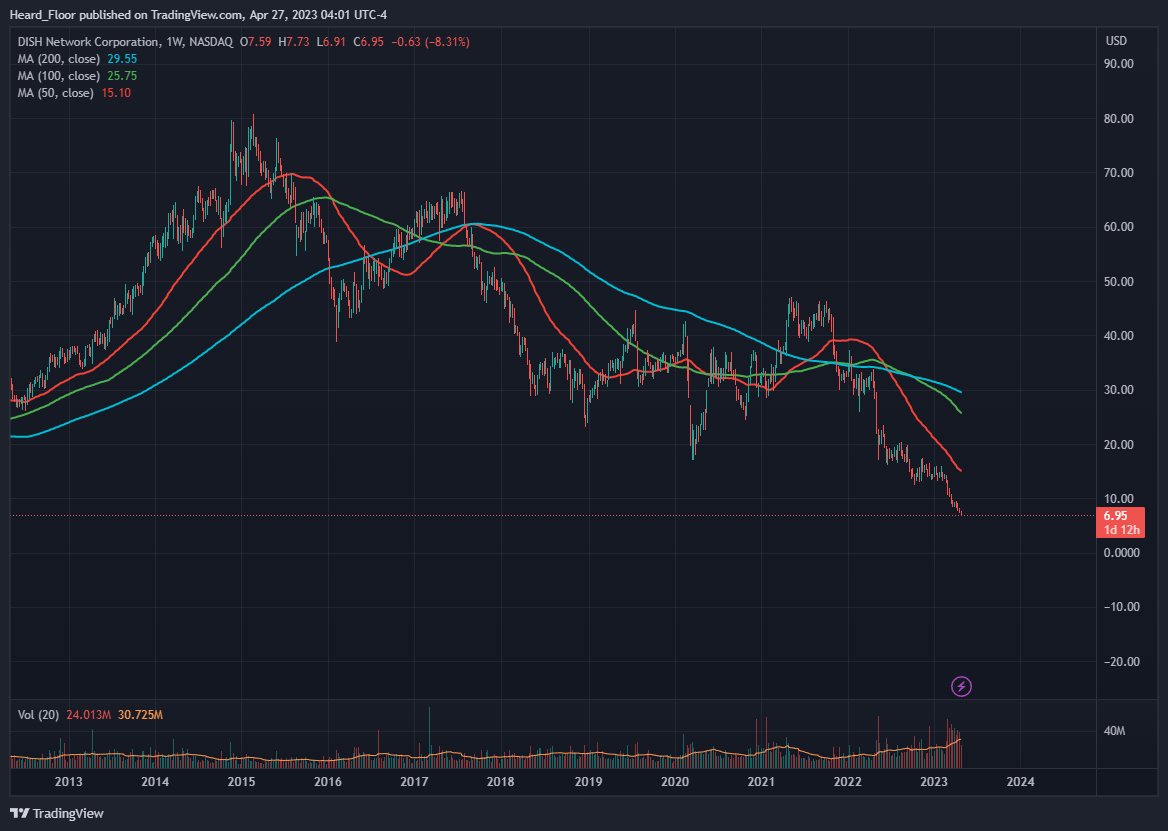The width and height of the screenshot is (1168, 831).
Task: Click the 40.00 price axis label
Action: pos(1119,336)
